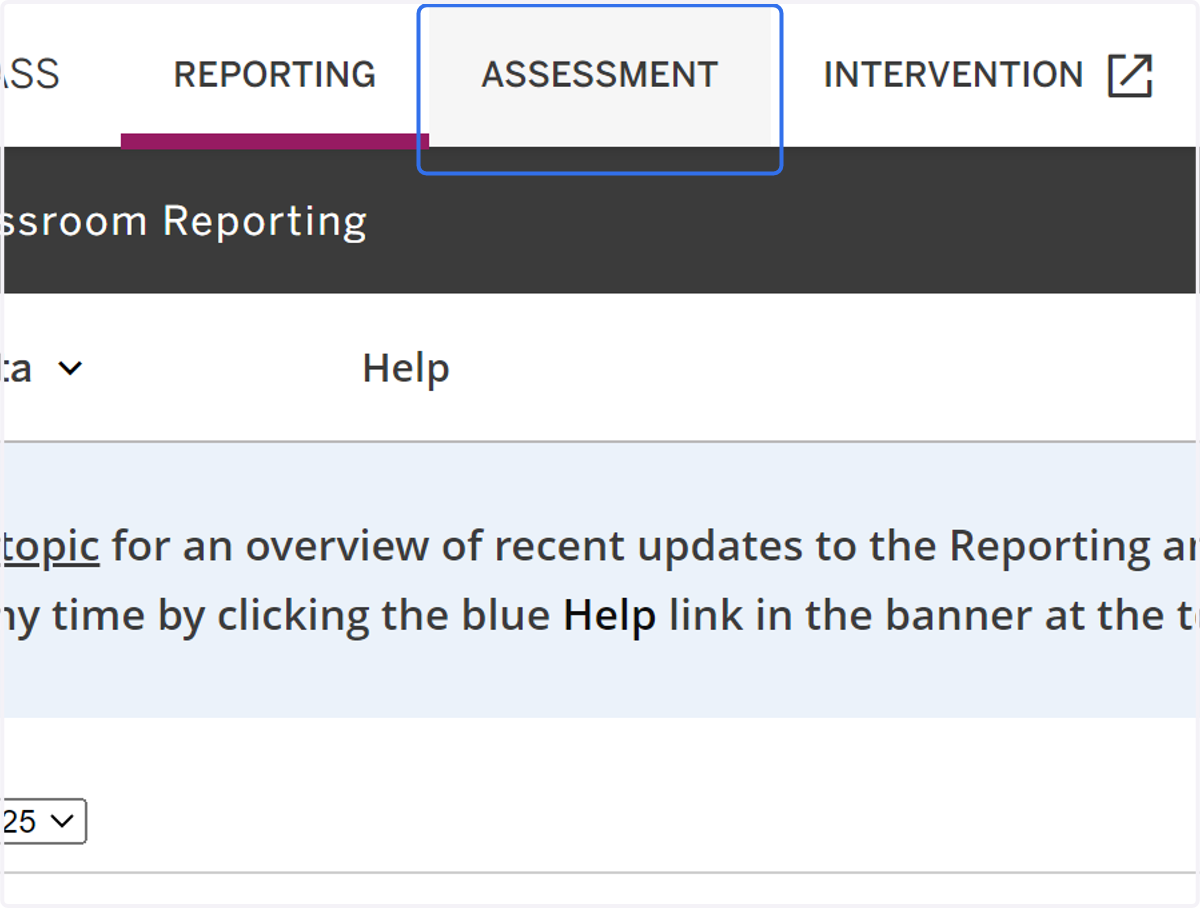1200x908 pixels.
Task: Expand the dropdown chevron left of Help
Action: tap(70, 369)
